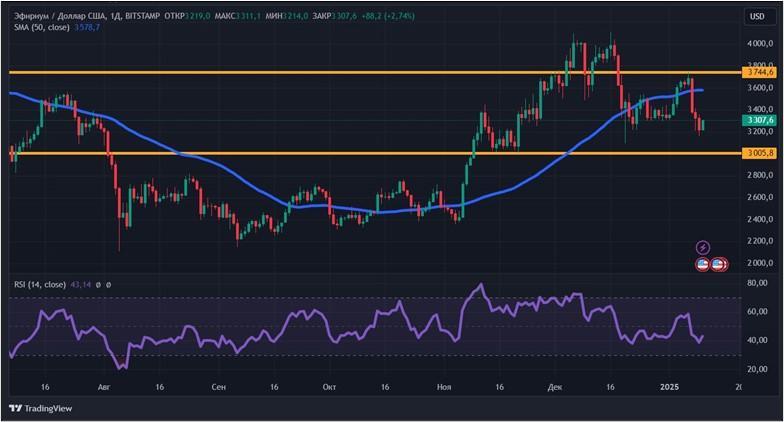This screenshot has width=784, height=422.
Task: Select the upper orange horizontal resistance line
Action: [300, 73]
